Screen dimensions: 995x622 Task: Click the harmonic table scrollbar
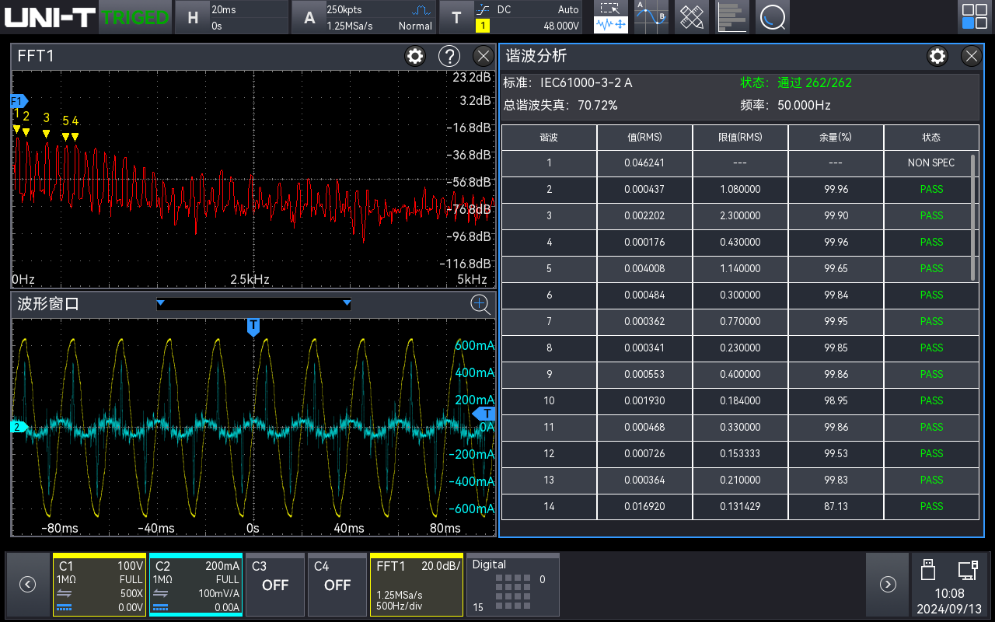(974, 218)
